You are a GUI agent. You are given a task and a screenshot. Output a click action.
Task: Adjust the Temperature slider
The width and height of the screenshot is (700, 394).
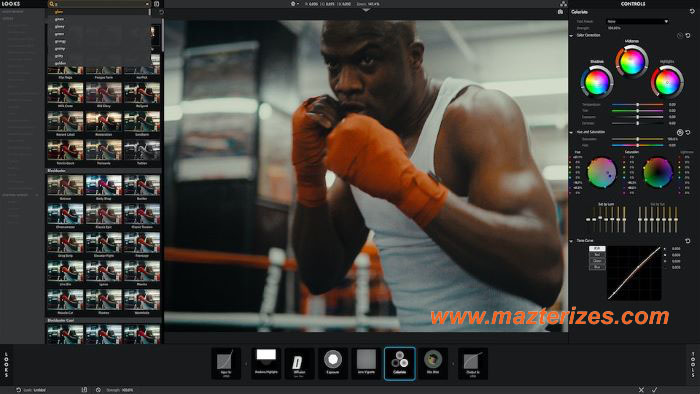(x=638, y=104)
